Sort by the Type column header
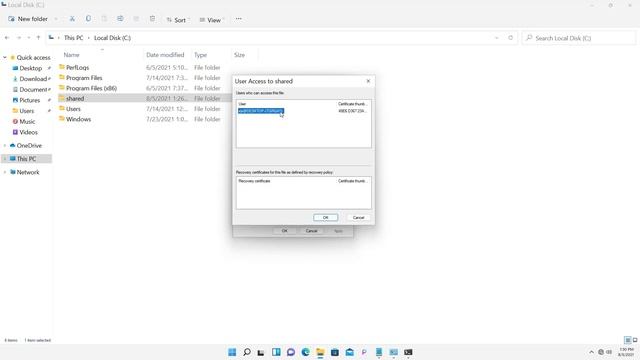The image size is (640, 360). tap(200, 55)
